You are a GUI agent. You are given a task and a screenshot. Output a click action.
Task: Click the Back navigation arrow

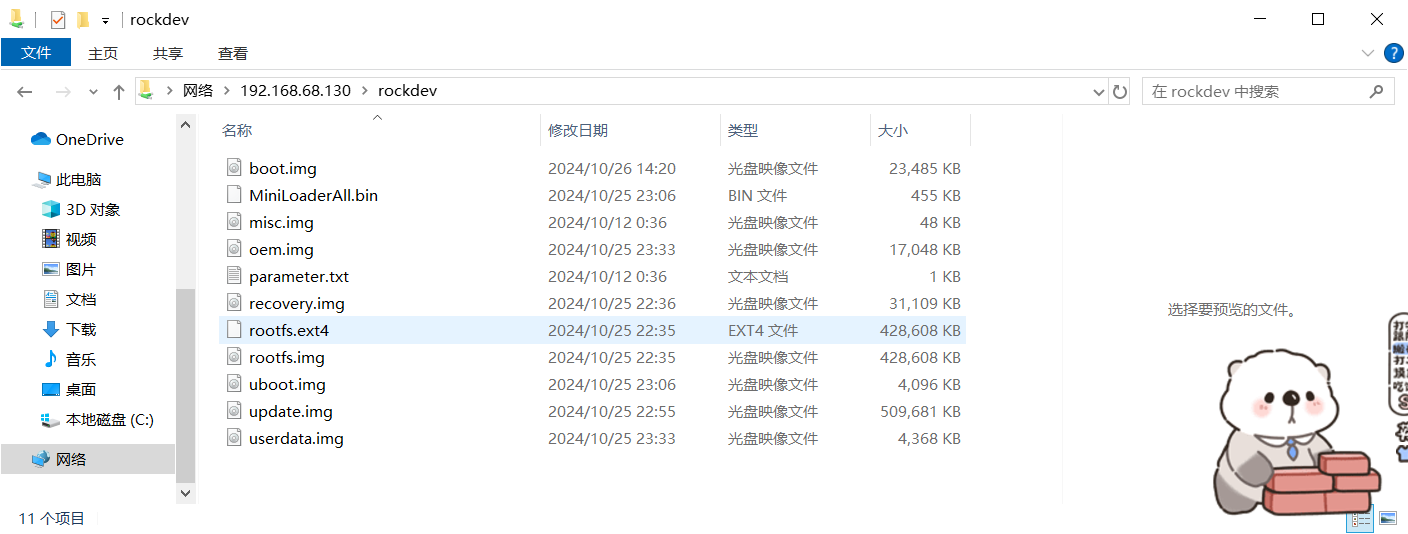[25, 91]
